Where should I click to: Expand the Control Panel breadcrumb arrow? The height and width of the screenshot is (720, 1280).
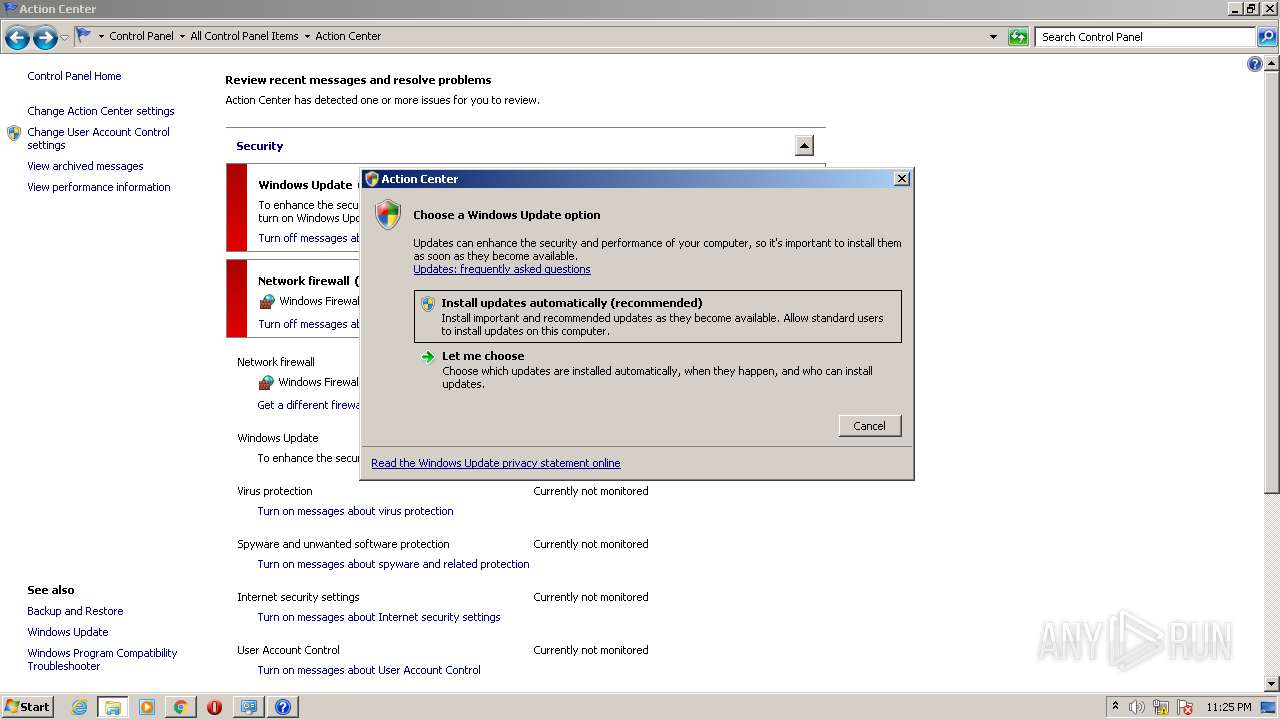coord(182,36)
